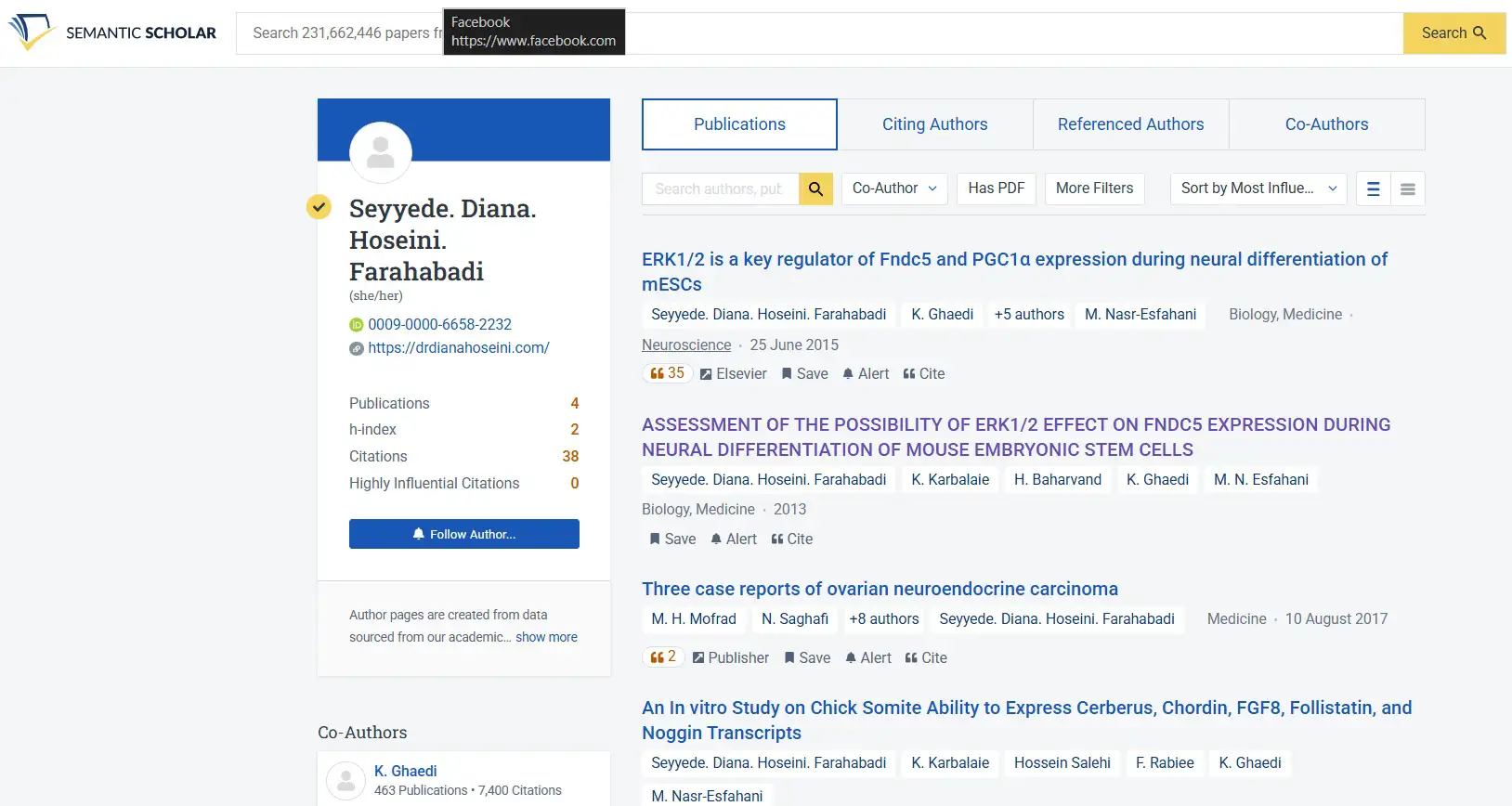The height and width of the screenshot is (806, 1512).
Task: Set Alert for the 2013 assessment paper
Action: pos(734,539)
